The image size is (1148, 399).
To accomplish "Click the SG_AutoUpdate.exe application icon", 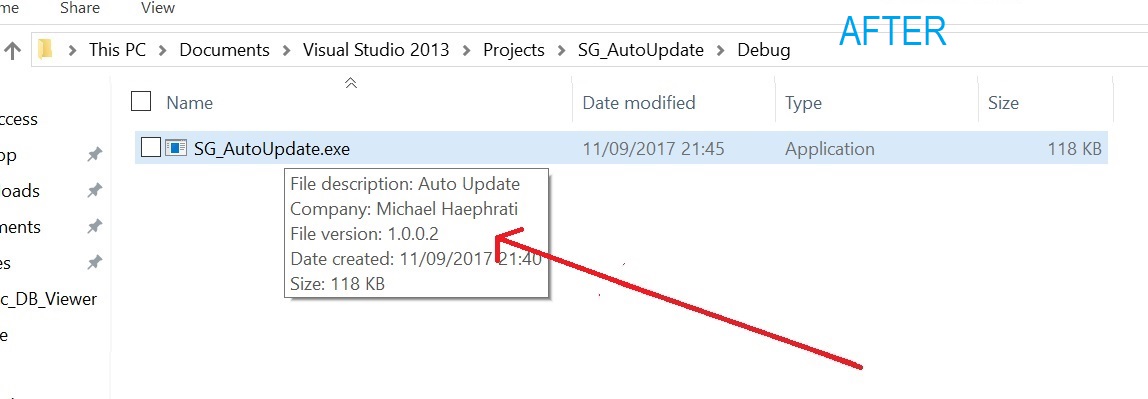I will click(176, 148).
